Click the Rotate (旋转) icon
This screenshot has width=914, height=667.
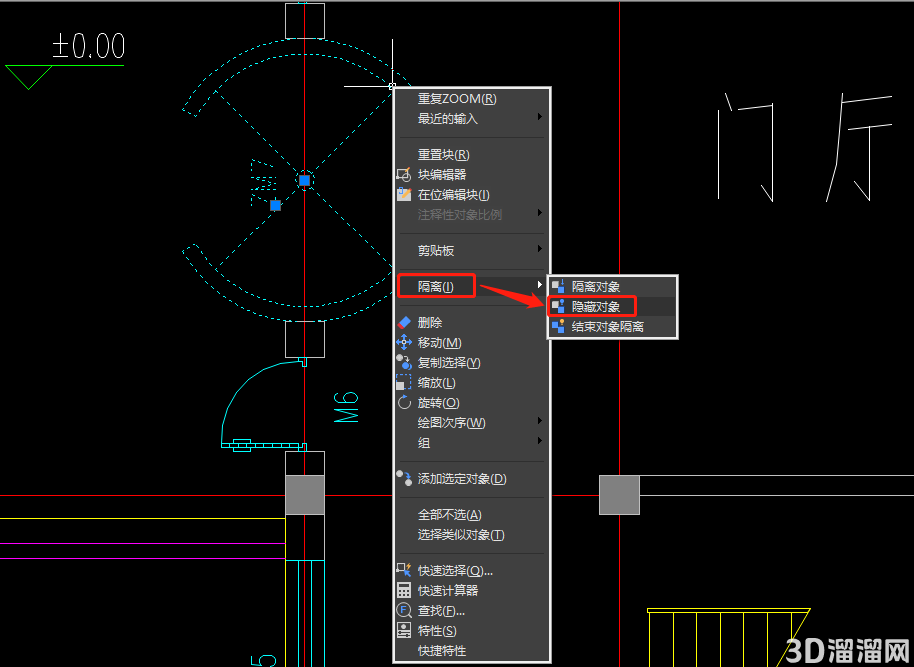404,402
